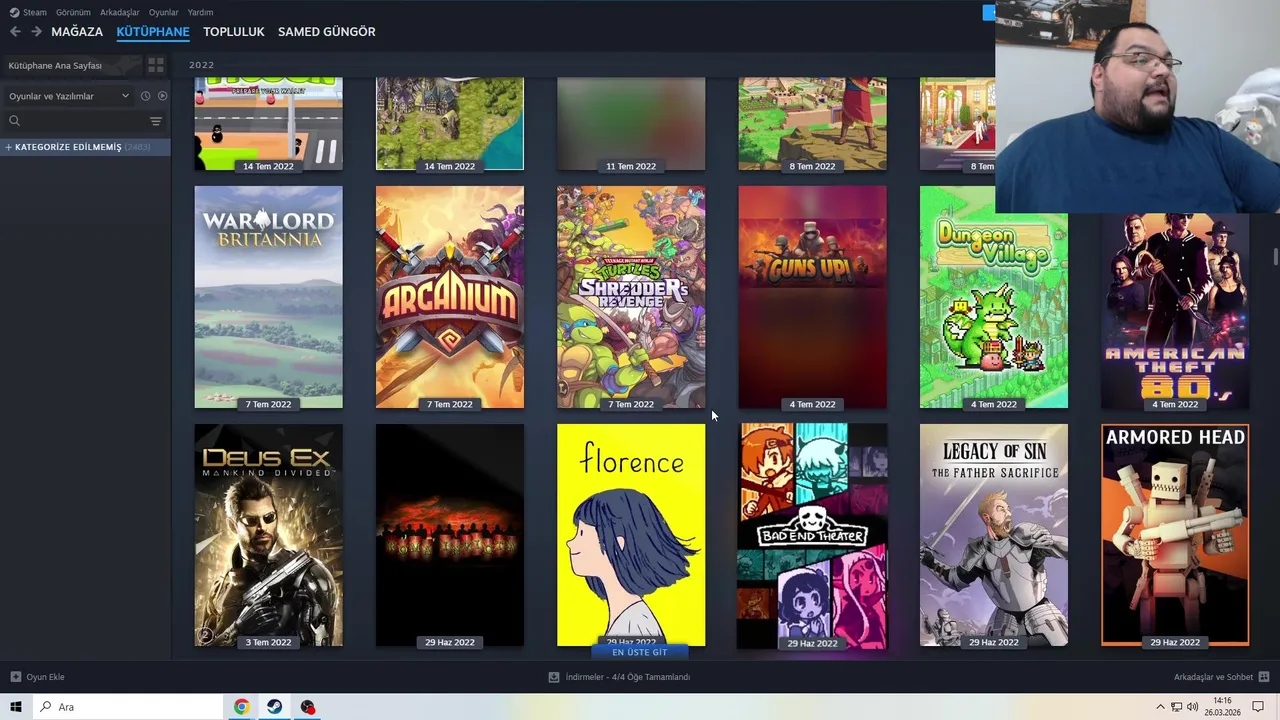Open the TOPLULUK tab
The image size is (1280, 720).
[234, 32]
